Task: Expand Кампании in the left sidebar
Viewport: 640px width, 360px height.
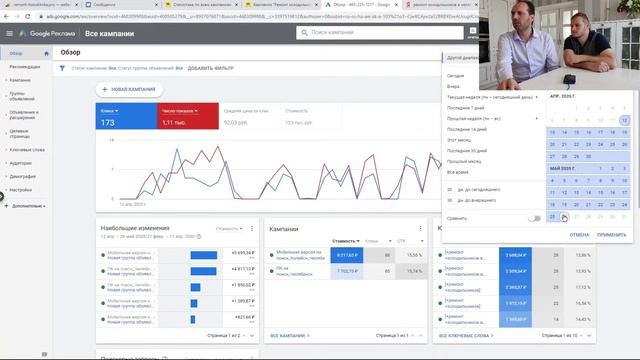Action: (20, 80)
